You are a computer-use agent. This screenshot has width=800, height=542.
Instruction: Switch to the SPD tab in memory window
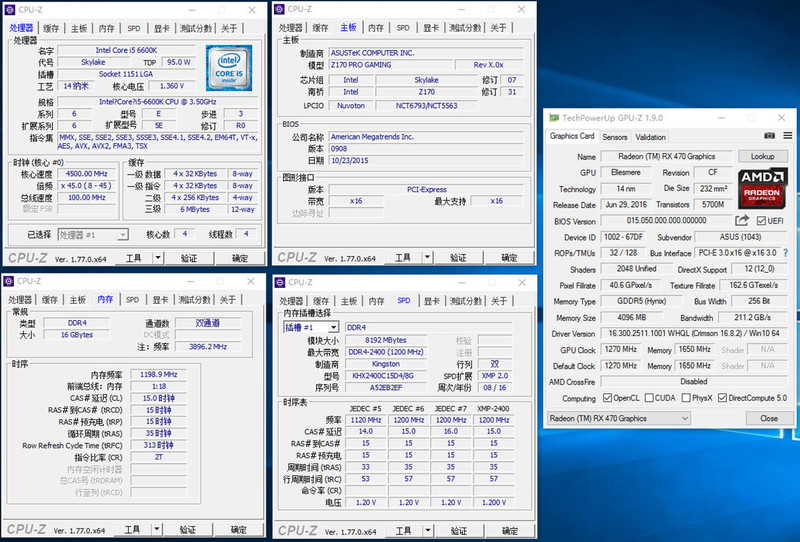click(x=133, y=300)
